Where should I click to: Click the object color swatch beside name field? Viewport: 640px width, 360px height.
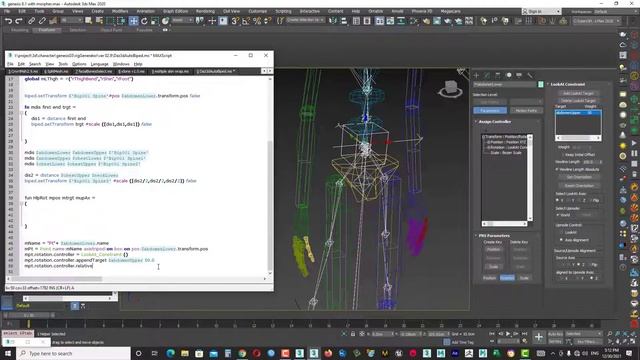pos(540,84)
